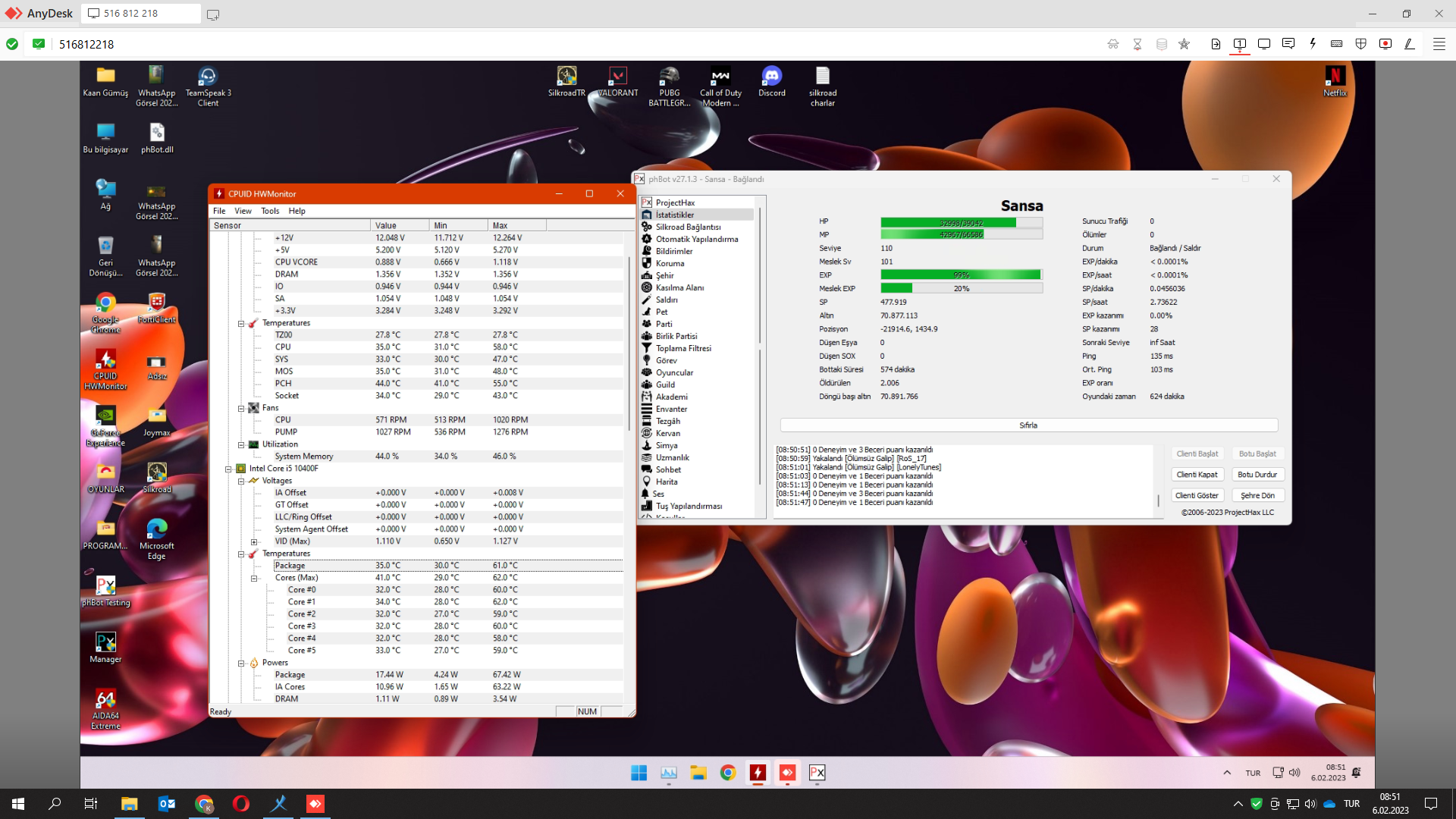
Task: Click the Value column header in HWMonitor
Action: tap(400, 225)
